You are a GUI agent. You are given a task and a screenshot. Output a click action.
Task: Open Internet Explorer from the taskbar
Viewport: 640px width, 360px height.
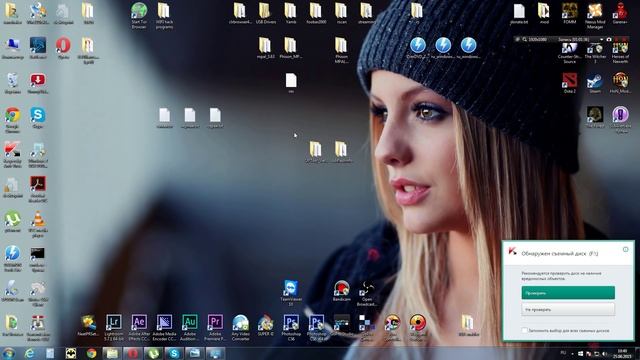tap(29, 353)
